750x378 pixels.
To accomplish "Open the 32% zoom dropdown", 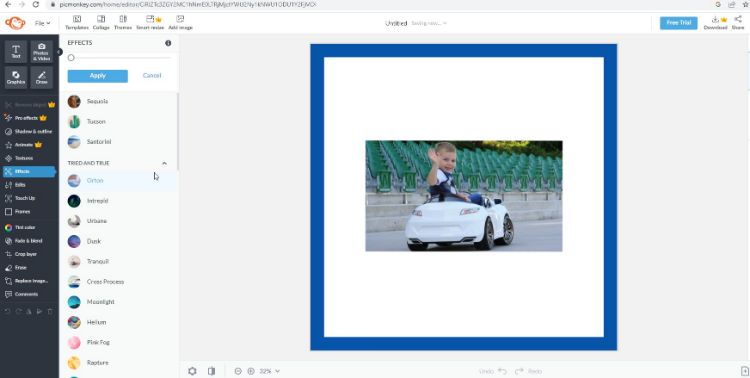I will (270, 371).
